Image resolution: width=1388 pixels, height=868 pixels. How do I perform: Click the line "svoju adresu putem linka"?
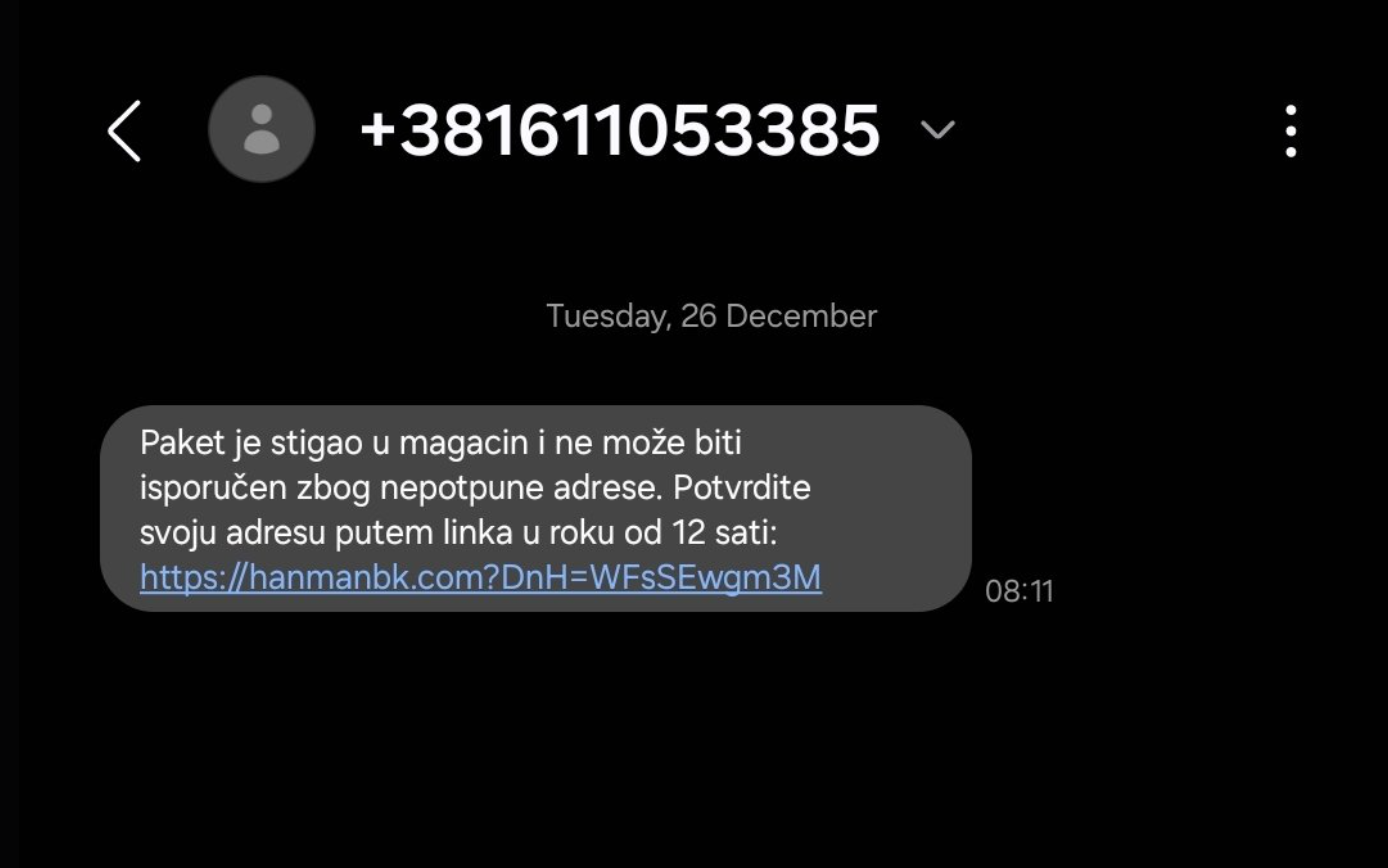click(x=458, y=533)
